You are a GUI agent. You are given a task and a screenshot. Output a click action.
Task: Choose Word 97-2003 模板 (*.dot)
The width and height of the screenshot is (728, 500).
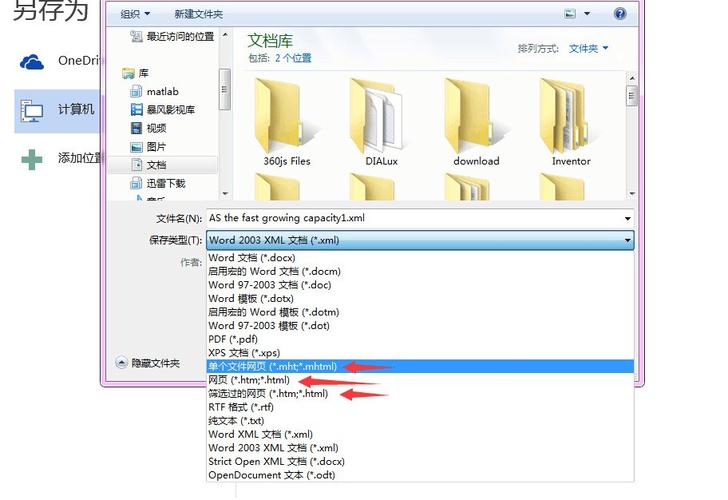(x=420, y=325)
